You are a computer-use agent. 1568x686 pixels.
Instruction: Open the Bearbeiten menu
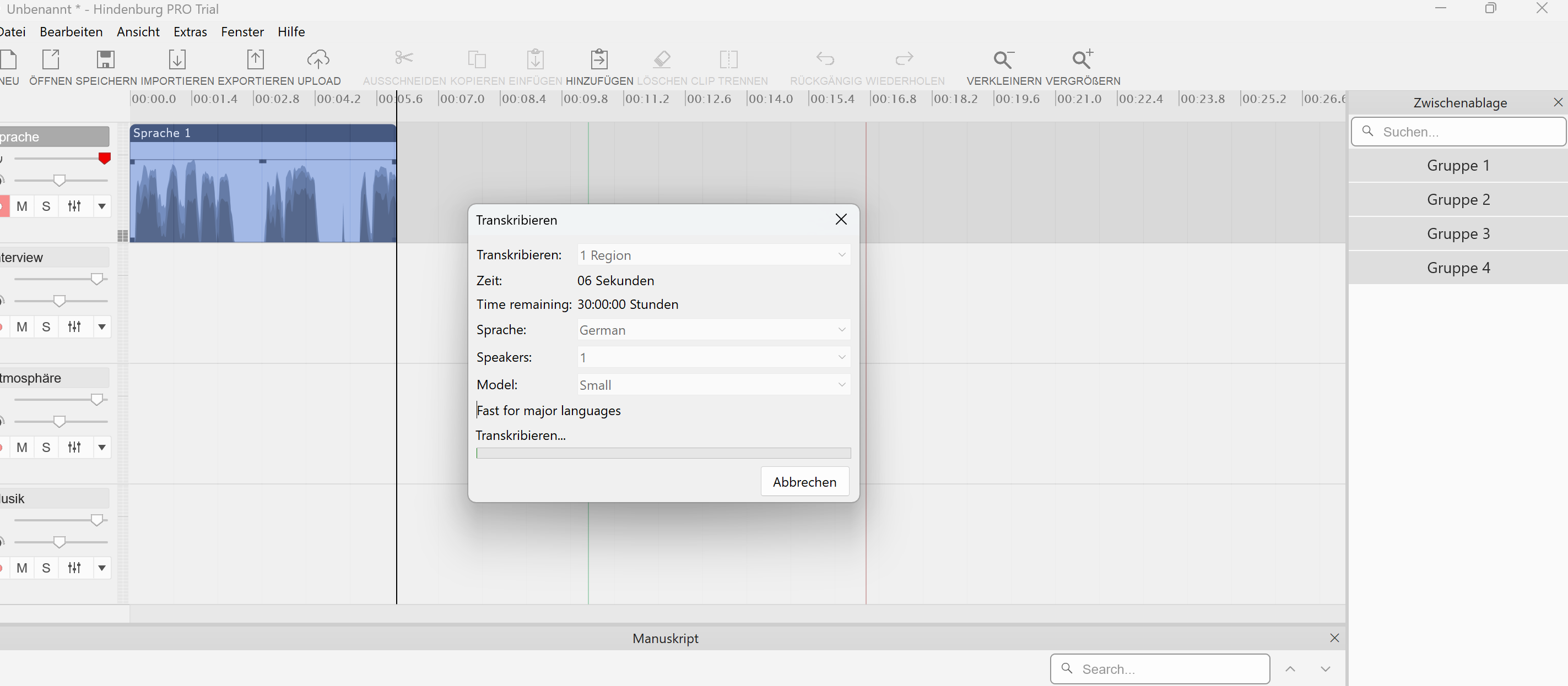(71, 31)
